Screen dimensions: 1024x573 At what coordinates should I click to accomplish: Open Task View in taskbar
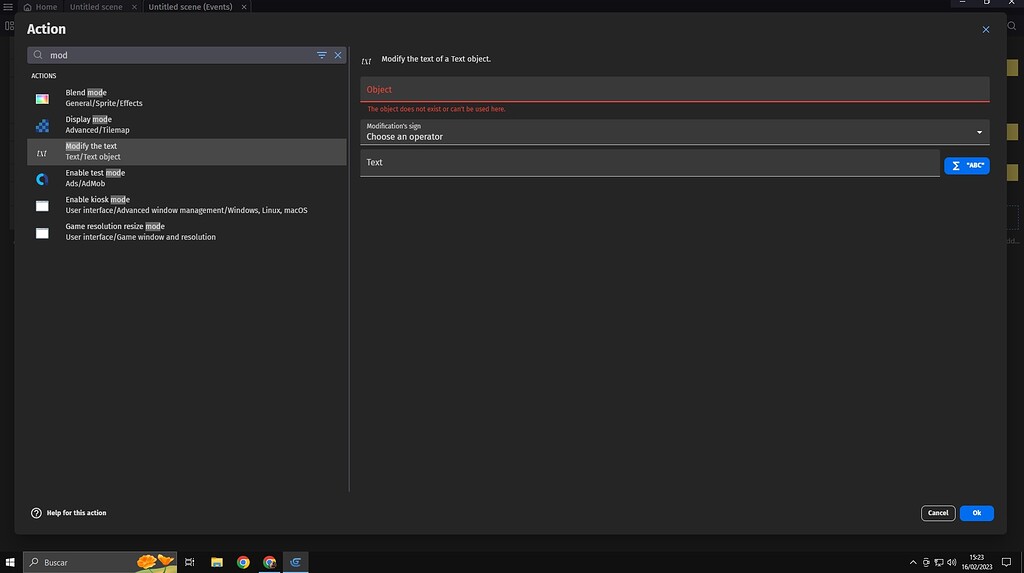[189, 563]
